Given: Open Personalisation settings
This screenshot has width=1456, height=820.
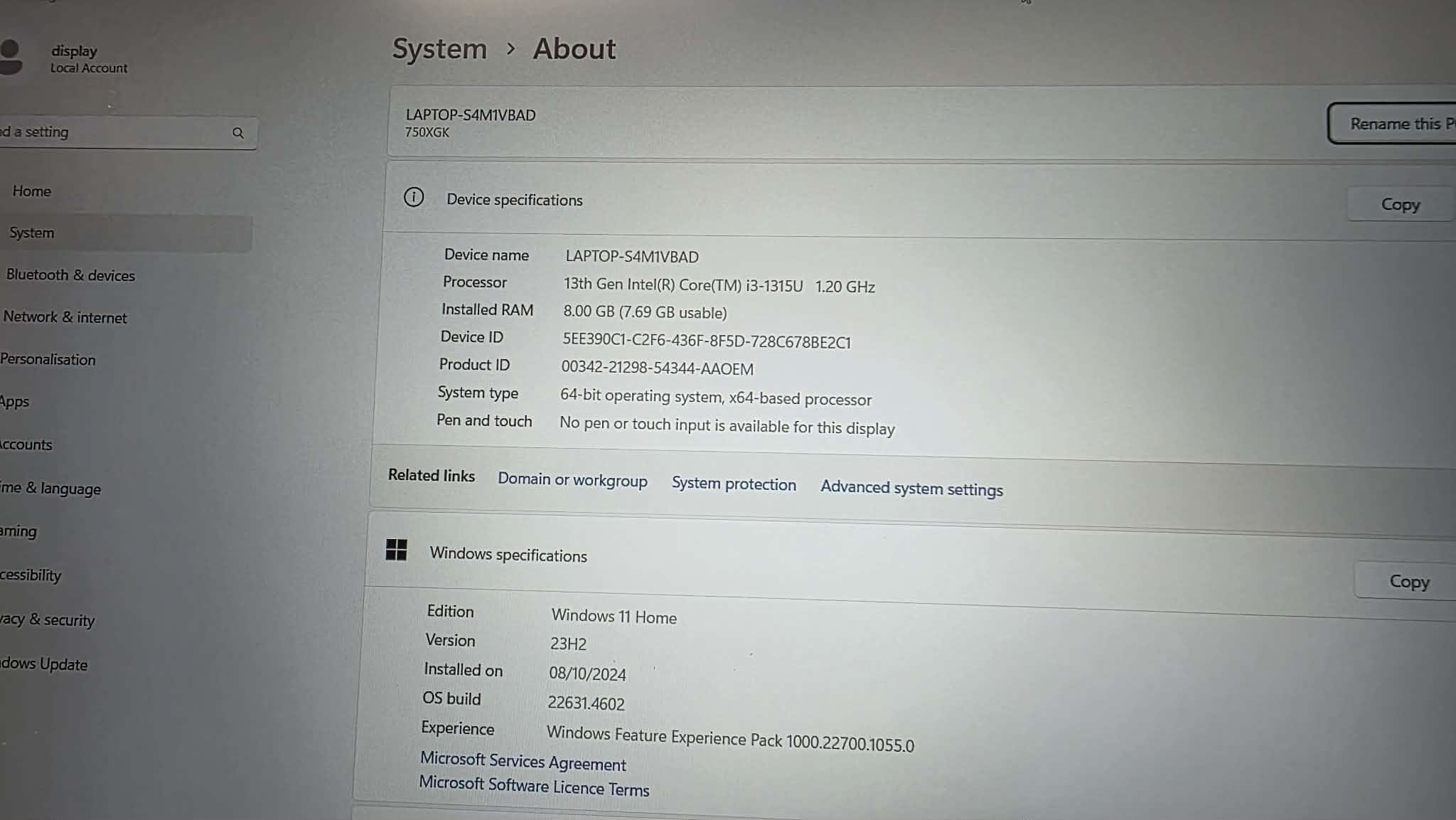Looking at the screenshot, I should [x=48, y=359].
